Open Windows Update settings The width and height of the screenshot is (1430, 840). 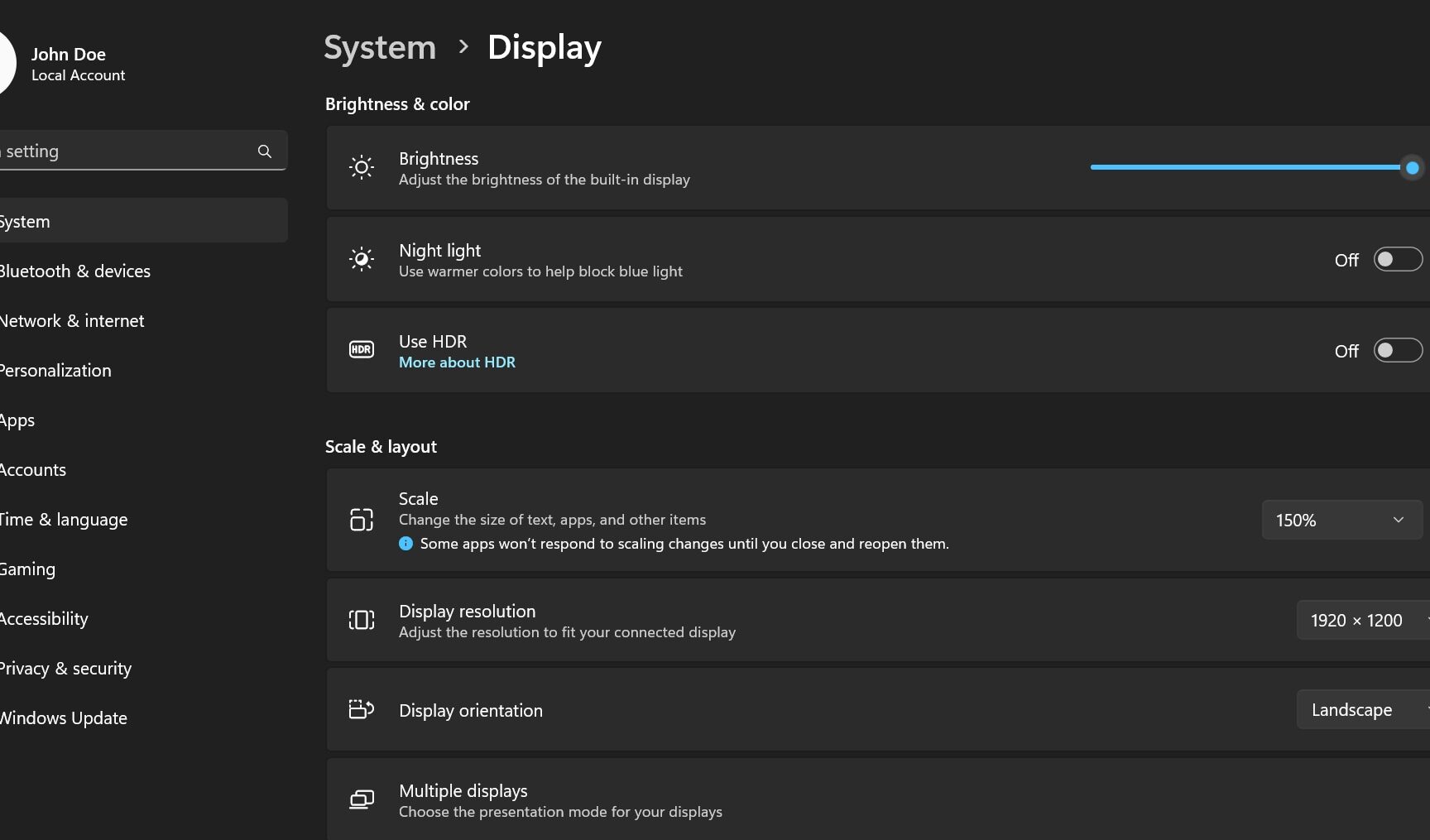(144, 718)
